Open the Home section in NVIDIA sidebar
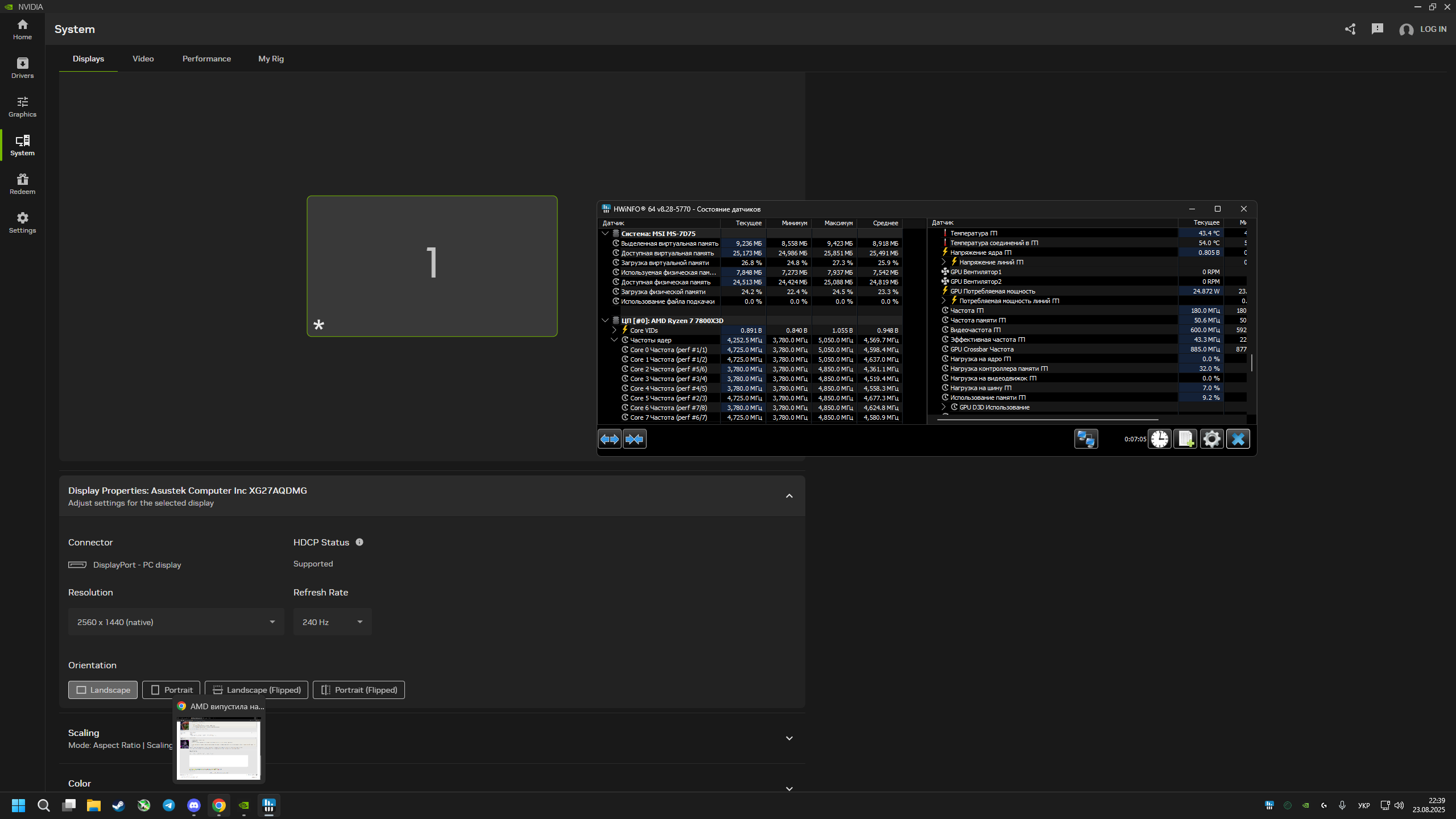1456x819 pixels. click(x=22, y=30)
